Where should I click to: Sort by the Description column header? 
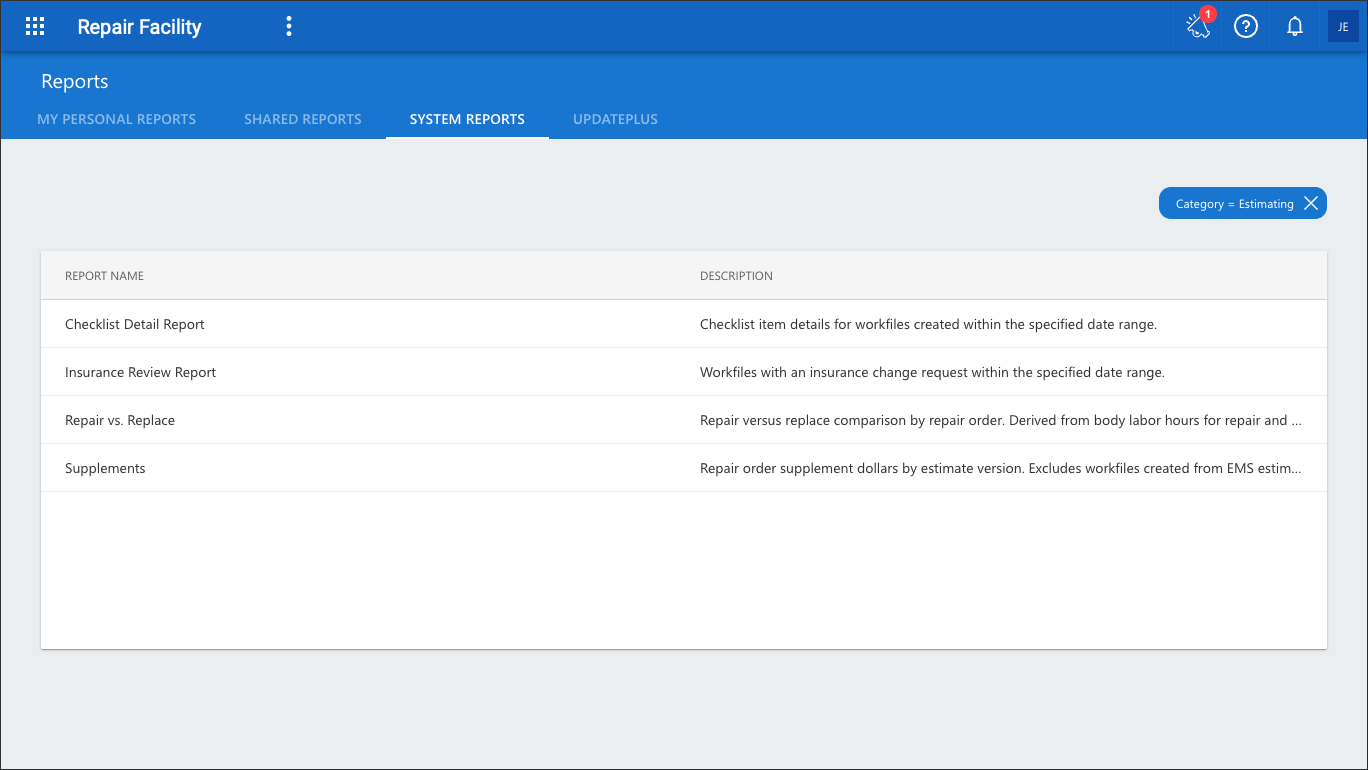tap(736, 276)
